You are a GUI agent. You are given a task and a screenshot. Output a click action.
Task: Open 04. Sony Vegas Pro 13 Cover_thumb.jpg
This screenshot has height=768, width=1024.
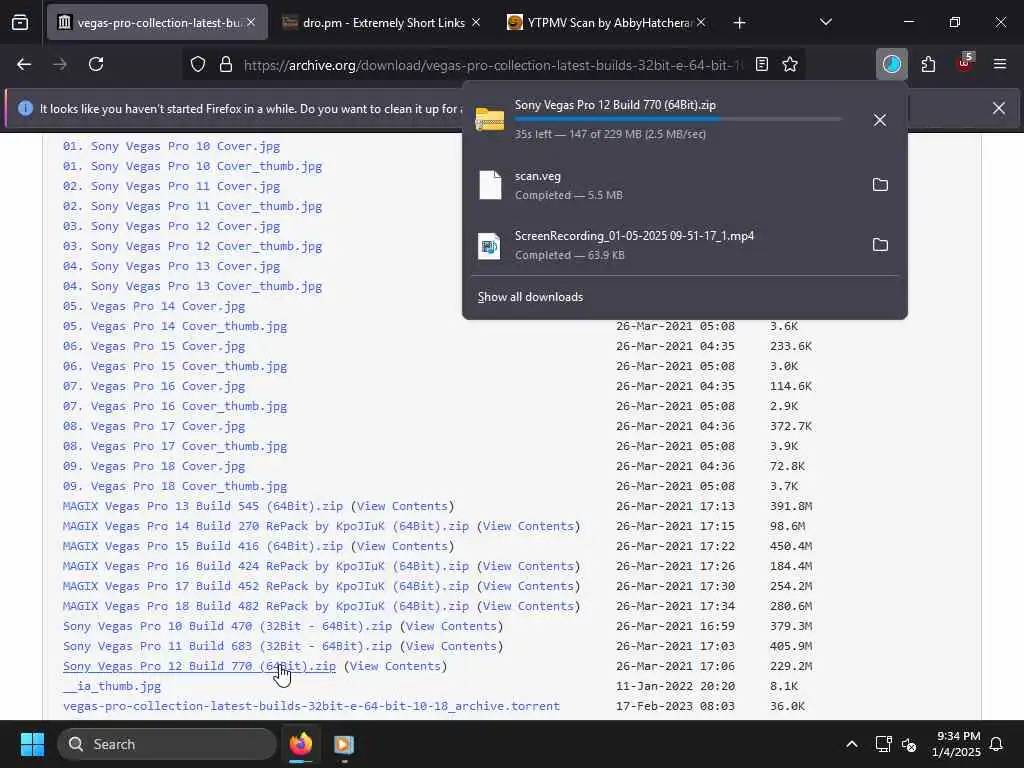(192, 286)
